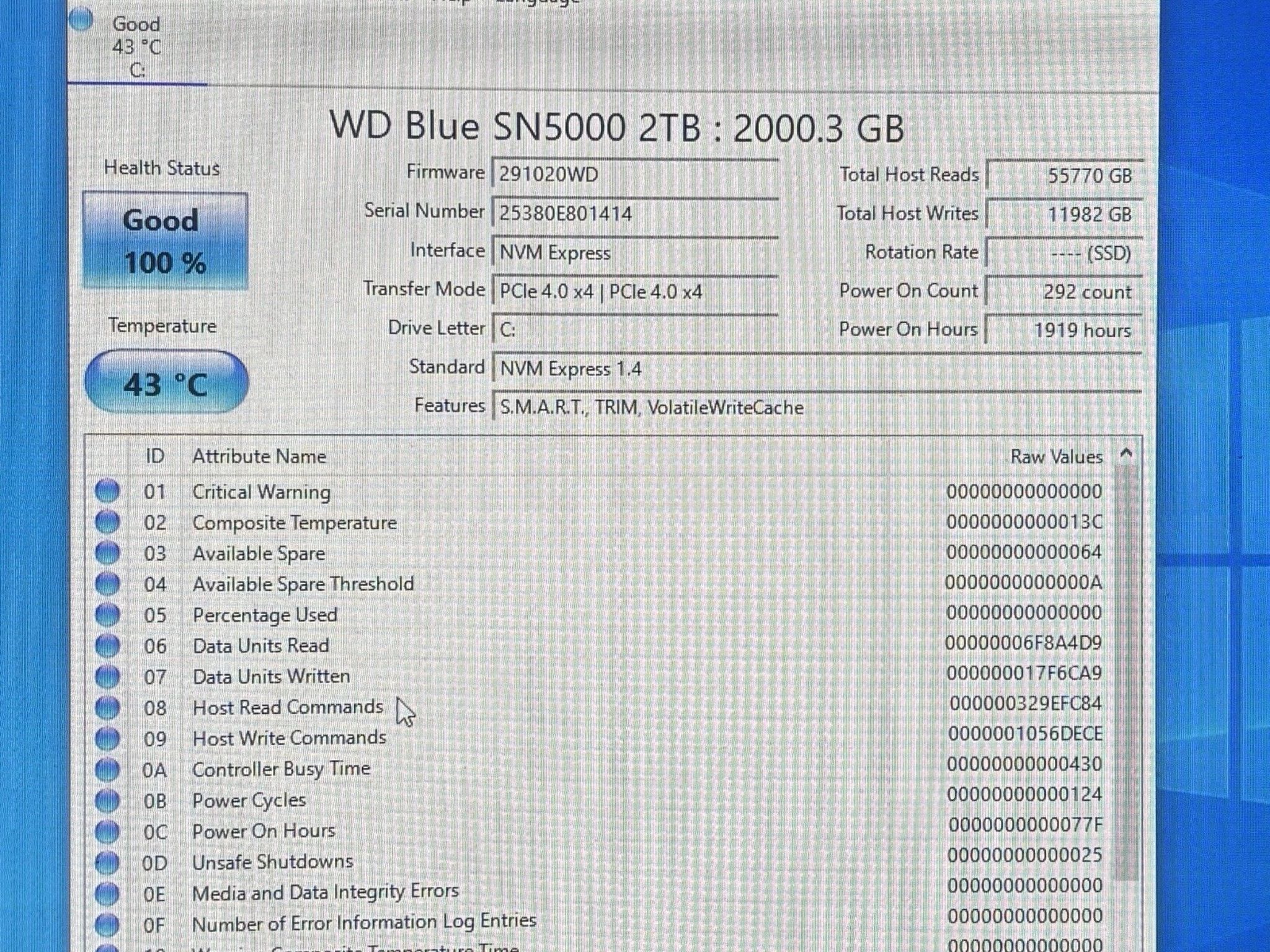This screenshot has width=1270, height=952.
Task: Click status icon for Controller Busy Time
Action: click(x=107, y=770)
